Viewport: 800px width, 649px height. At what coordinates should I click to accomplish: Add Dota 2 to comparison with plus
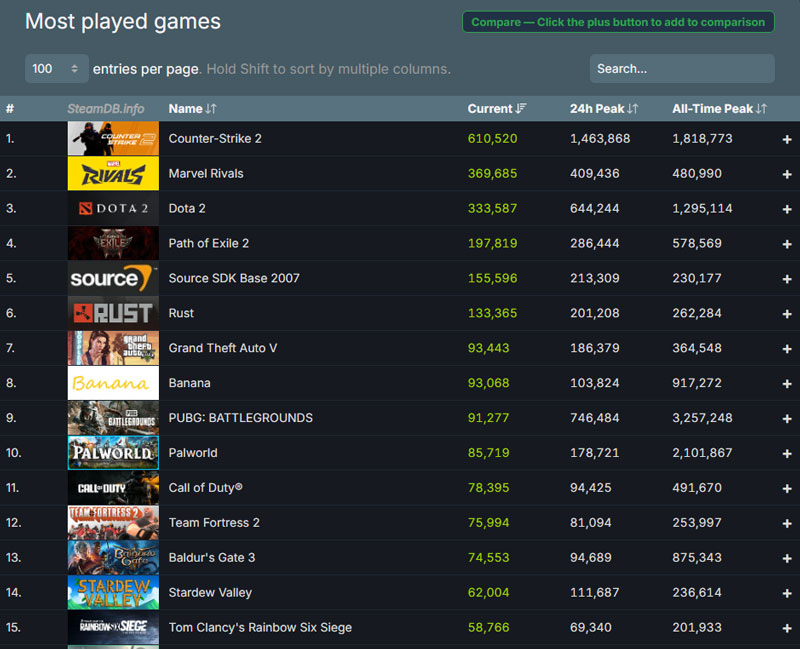point(787,209)
